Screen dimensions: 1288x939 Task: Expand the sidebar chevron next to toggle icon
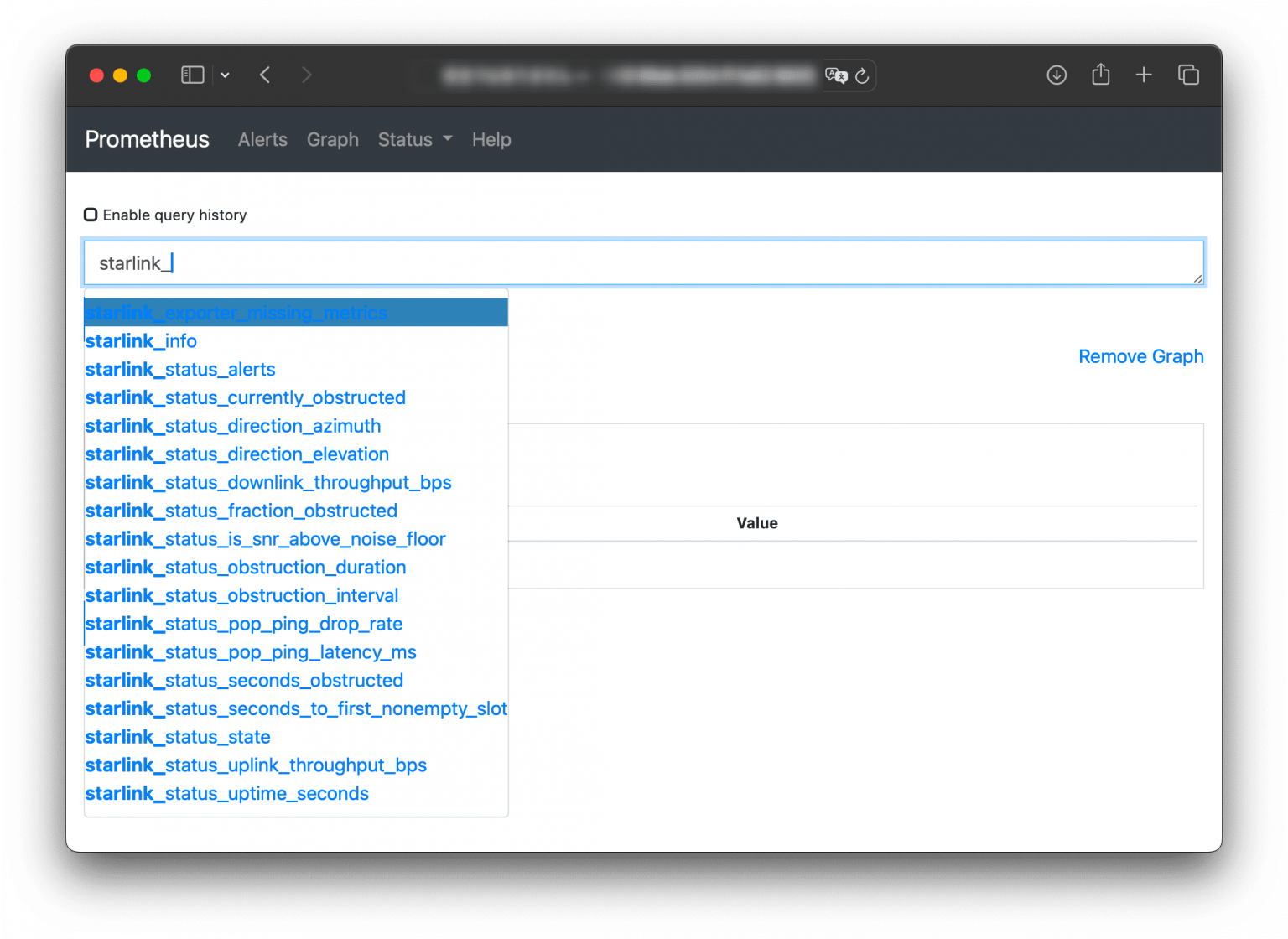coord(225,75)
